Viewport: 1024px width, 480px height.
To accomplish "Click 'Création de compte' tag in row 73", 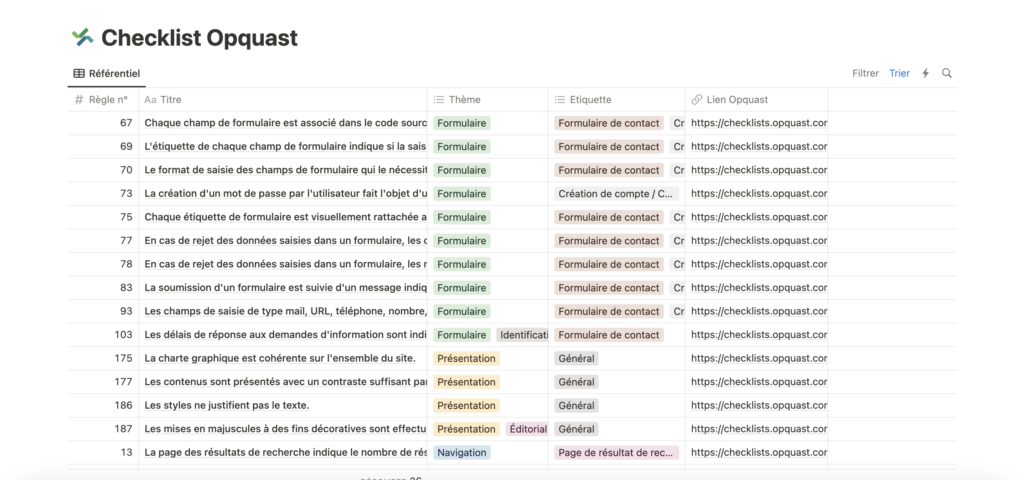I will click(616, 193).
